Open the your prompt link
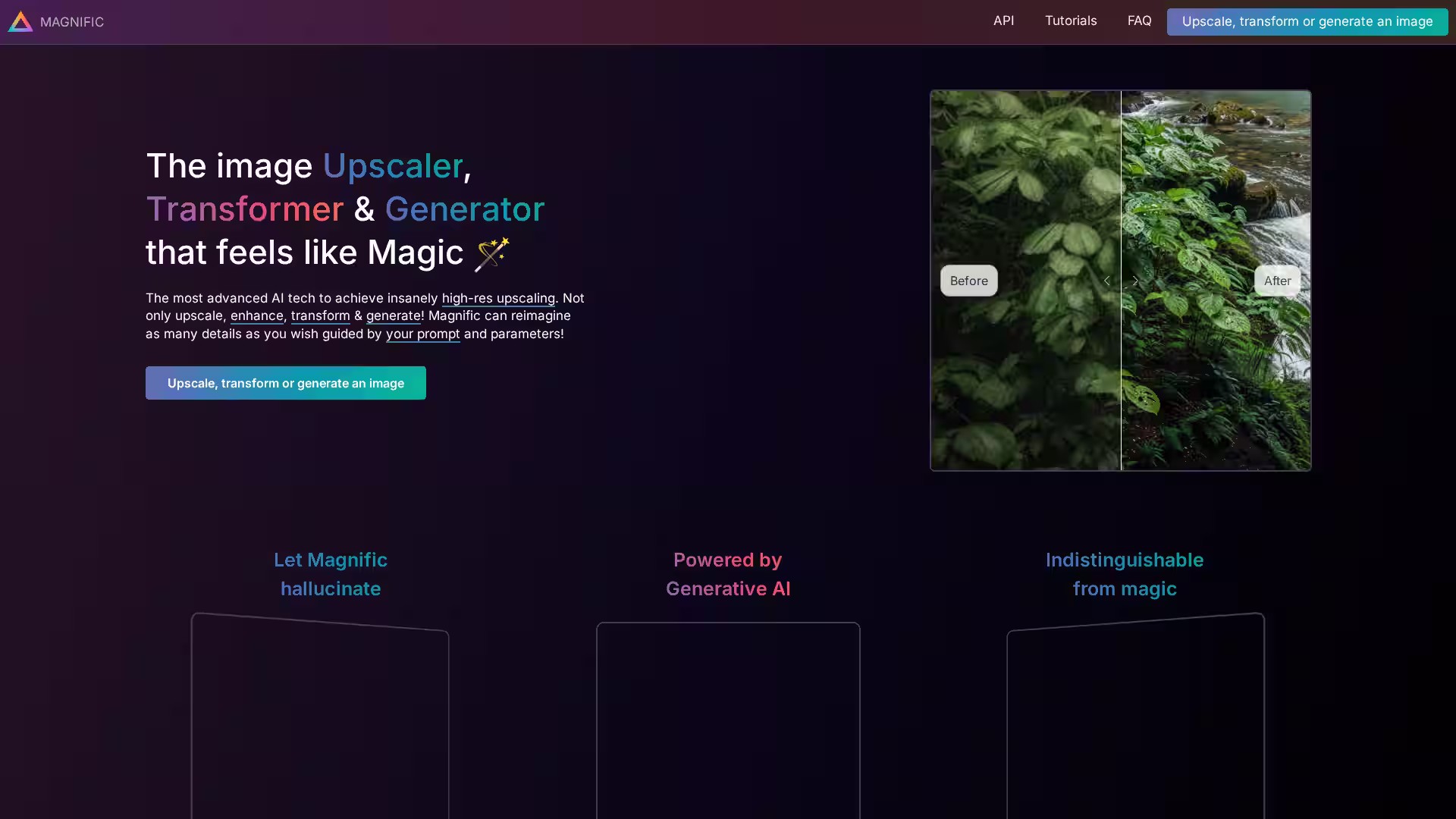 422,334
